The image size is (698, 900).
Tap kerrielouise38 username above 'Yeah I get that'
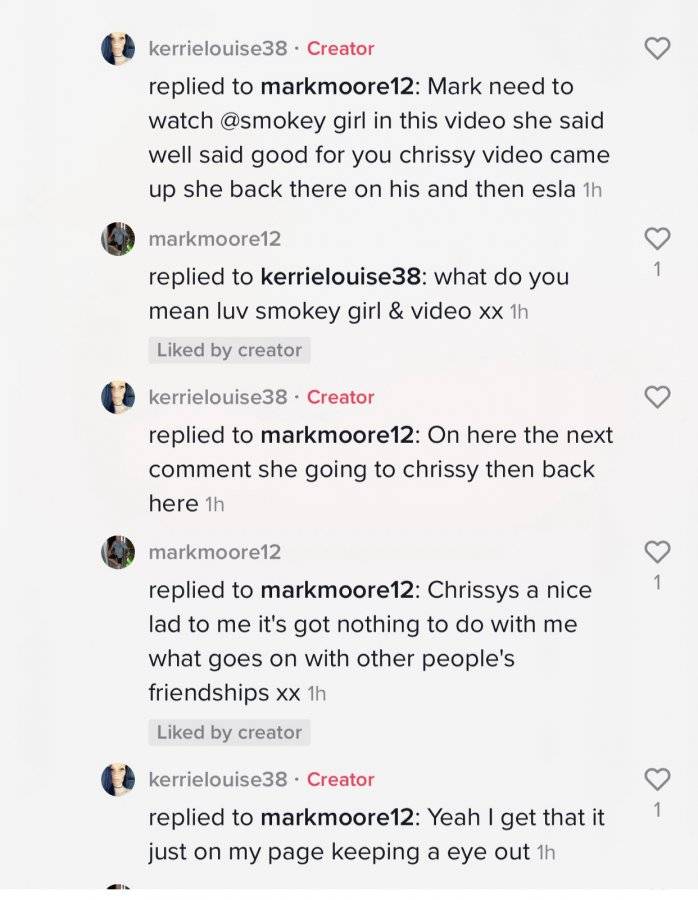(x=218, y=779)
